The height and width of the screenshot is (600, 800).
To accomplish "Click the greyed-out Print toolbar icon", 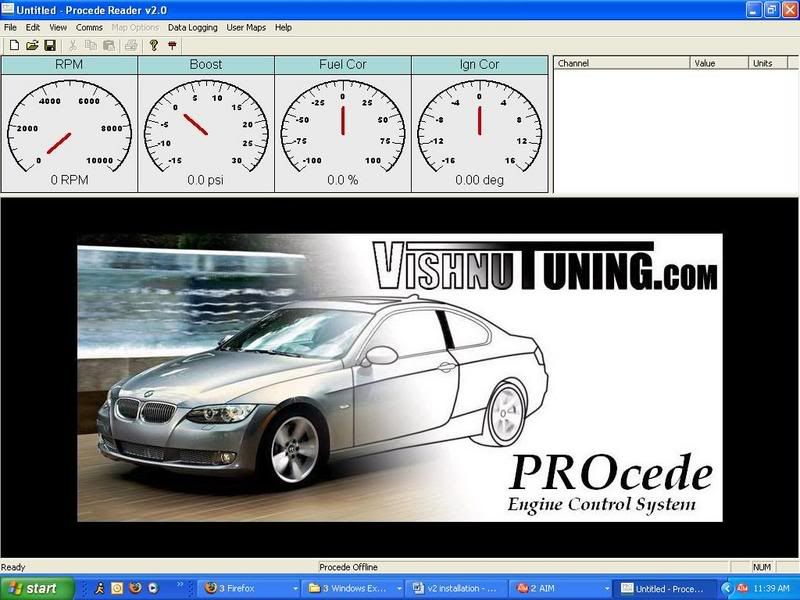I will (x=131, y=45).
